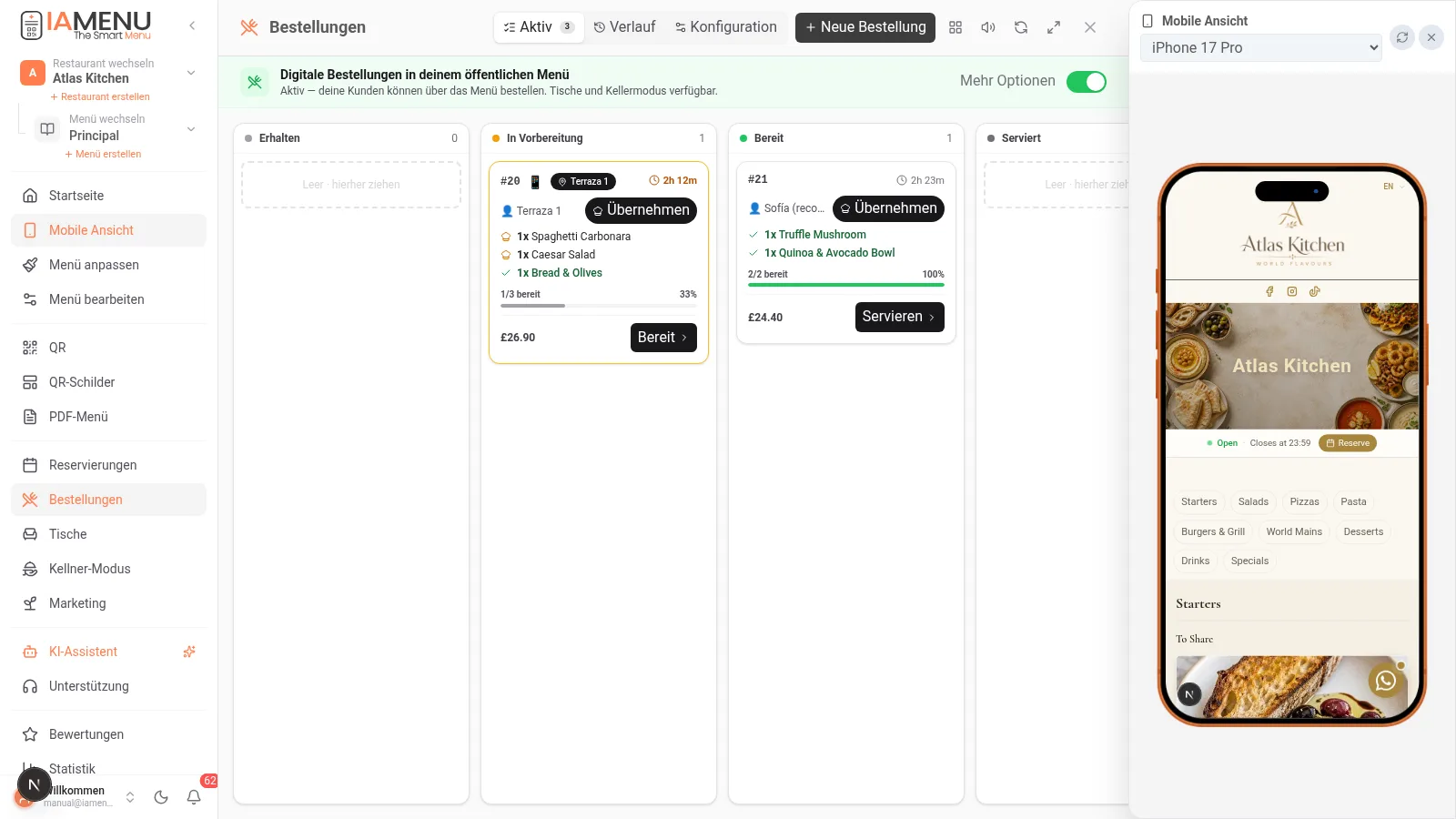The image size is (1456, 819).
Task: Click Servieren on order #21
Action: (900, 317)
